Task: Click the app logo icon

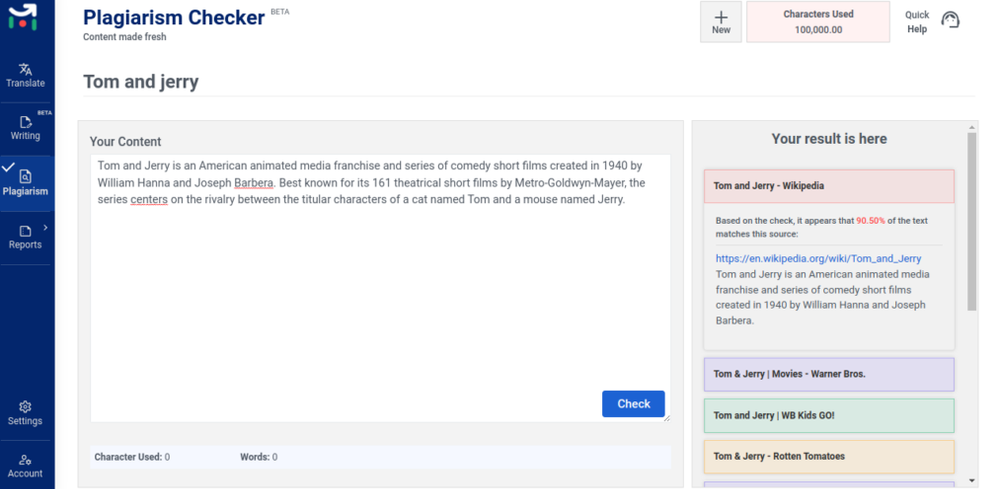Action: pos(22,17)
